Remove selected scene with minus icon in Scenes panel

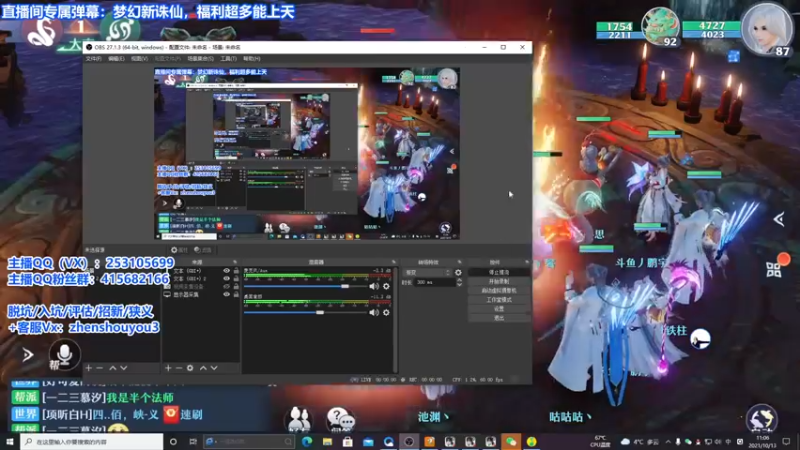point(99,367)
